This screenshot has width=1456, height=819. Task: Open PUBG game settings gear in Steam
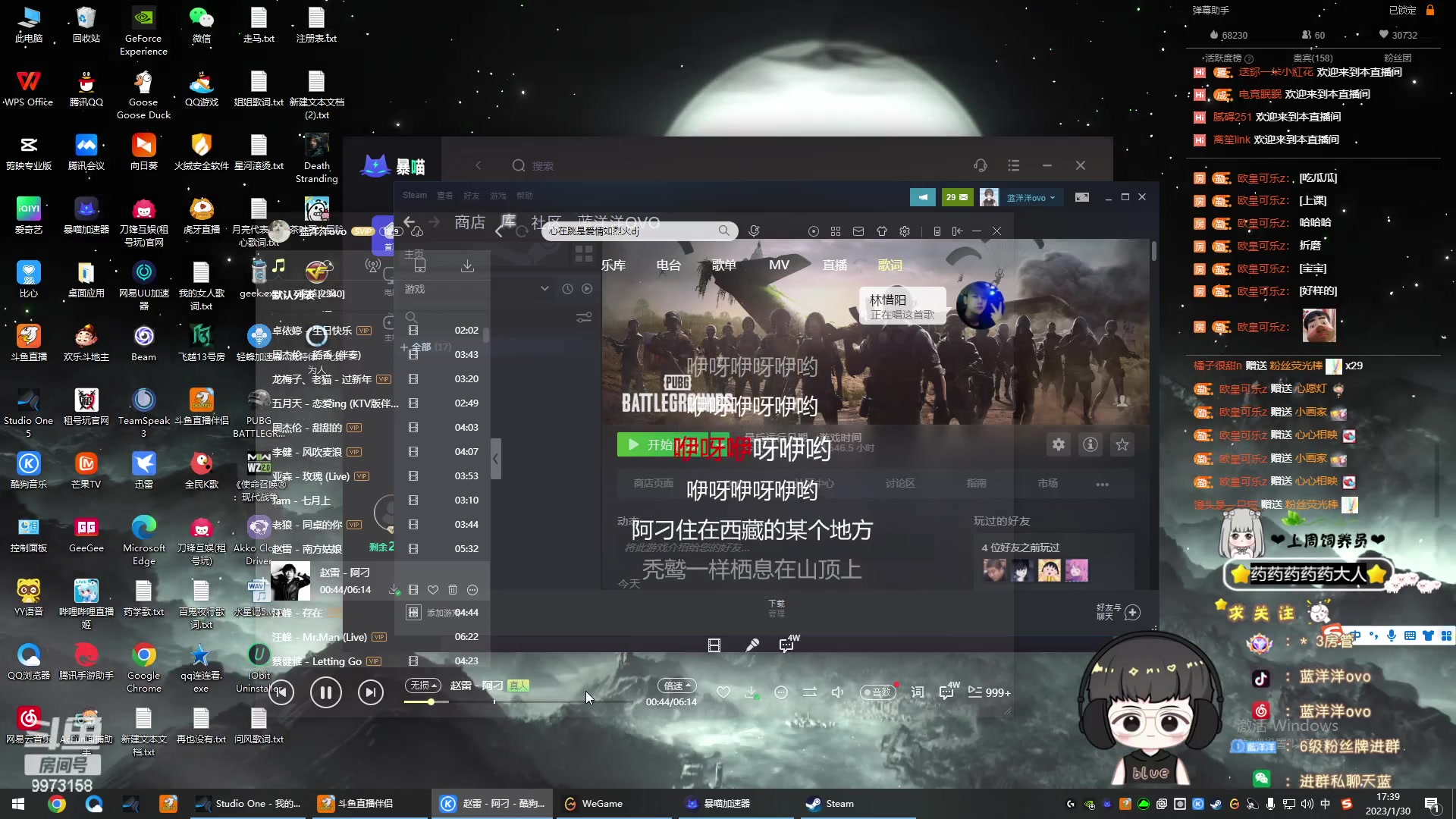1059,445
